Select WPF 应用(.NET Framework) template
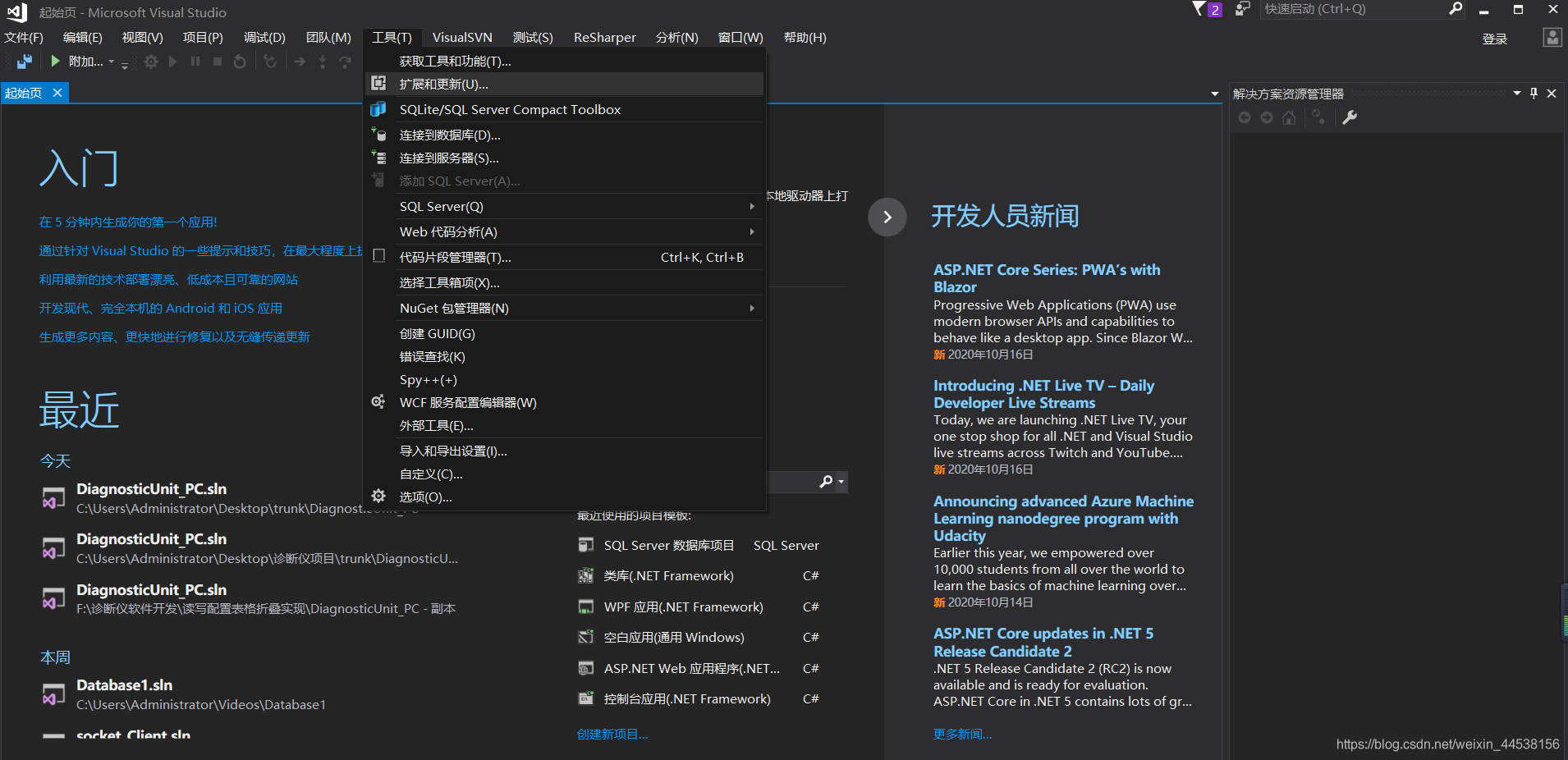Viewport: 1568px width, 760px height. pyautogui.click(x=683, y=607)
